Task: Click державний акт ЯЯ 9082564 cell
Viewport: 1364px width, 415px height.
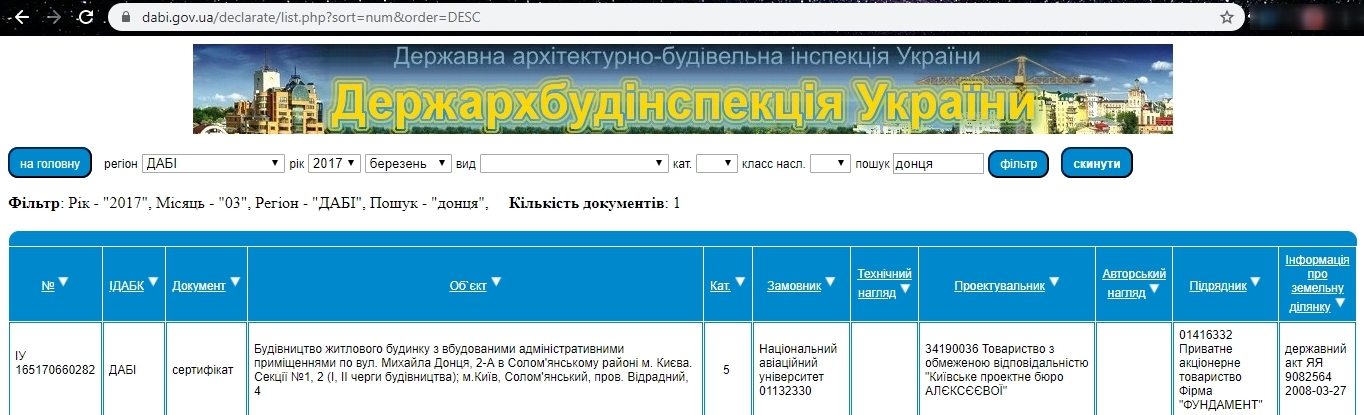Action: click(x=1317, y=369)
